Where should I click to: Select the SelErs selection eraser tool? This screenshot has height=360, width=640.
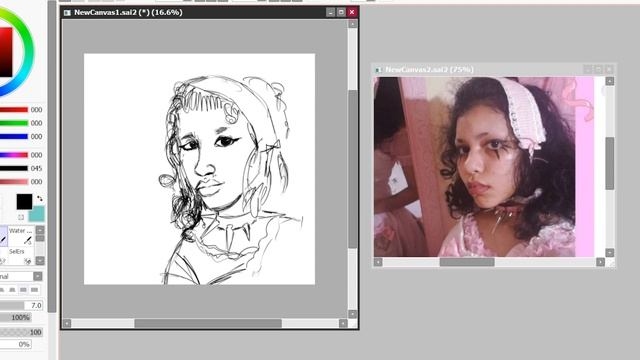coord(21,256)
